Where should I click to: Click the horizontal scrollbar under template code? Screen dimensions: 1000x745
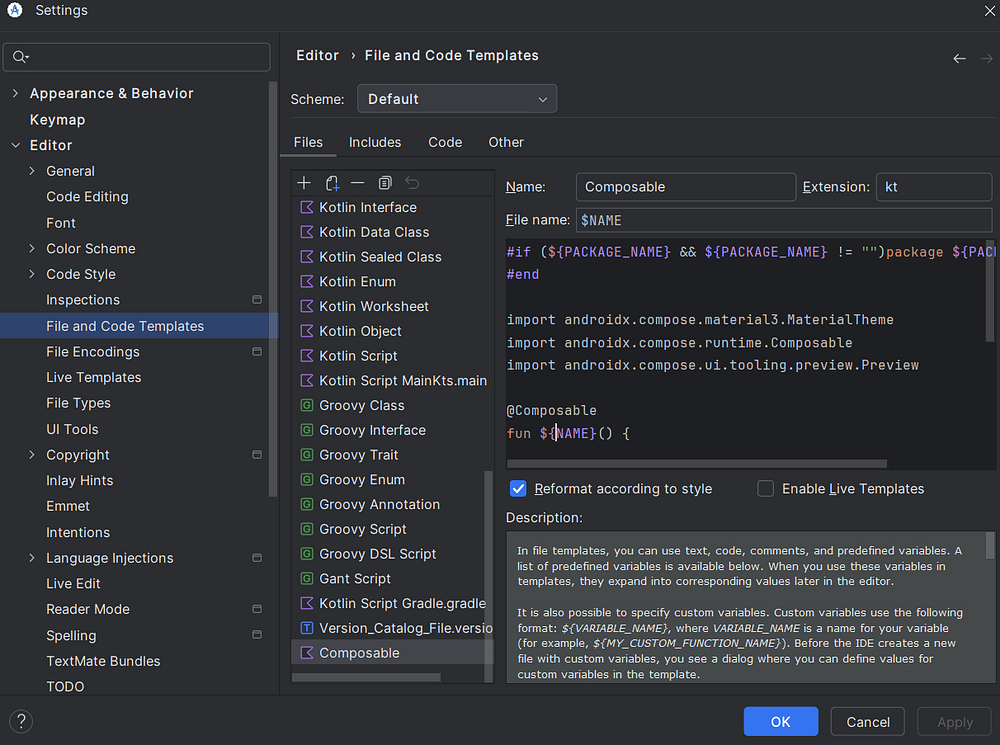tap(696, 464)
